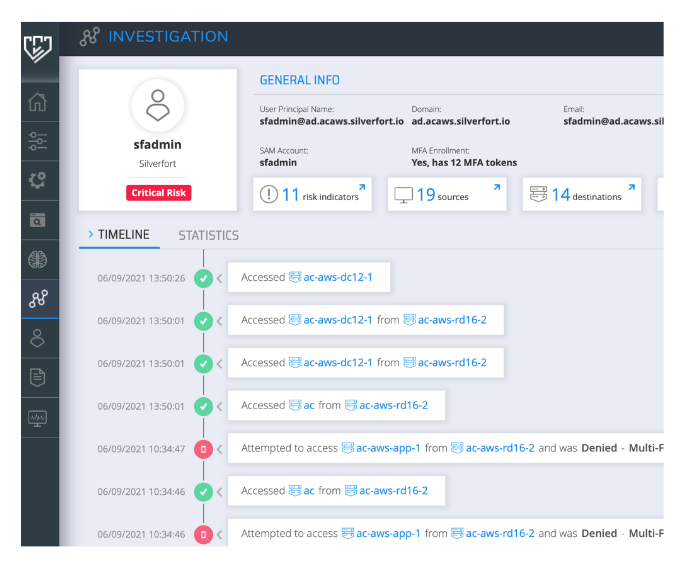Open the document reports icon in sidebar

pos(39,377)
